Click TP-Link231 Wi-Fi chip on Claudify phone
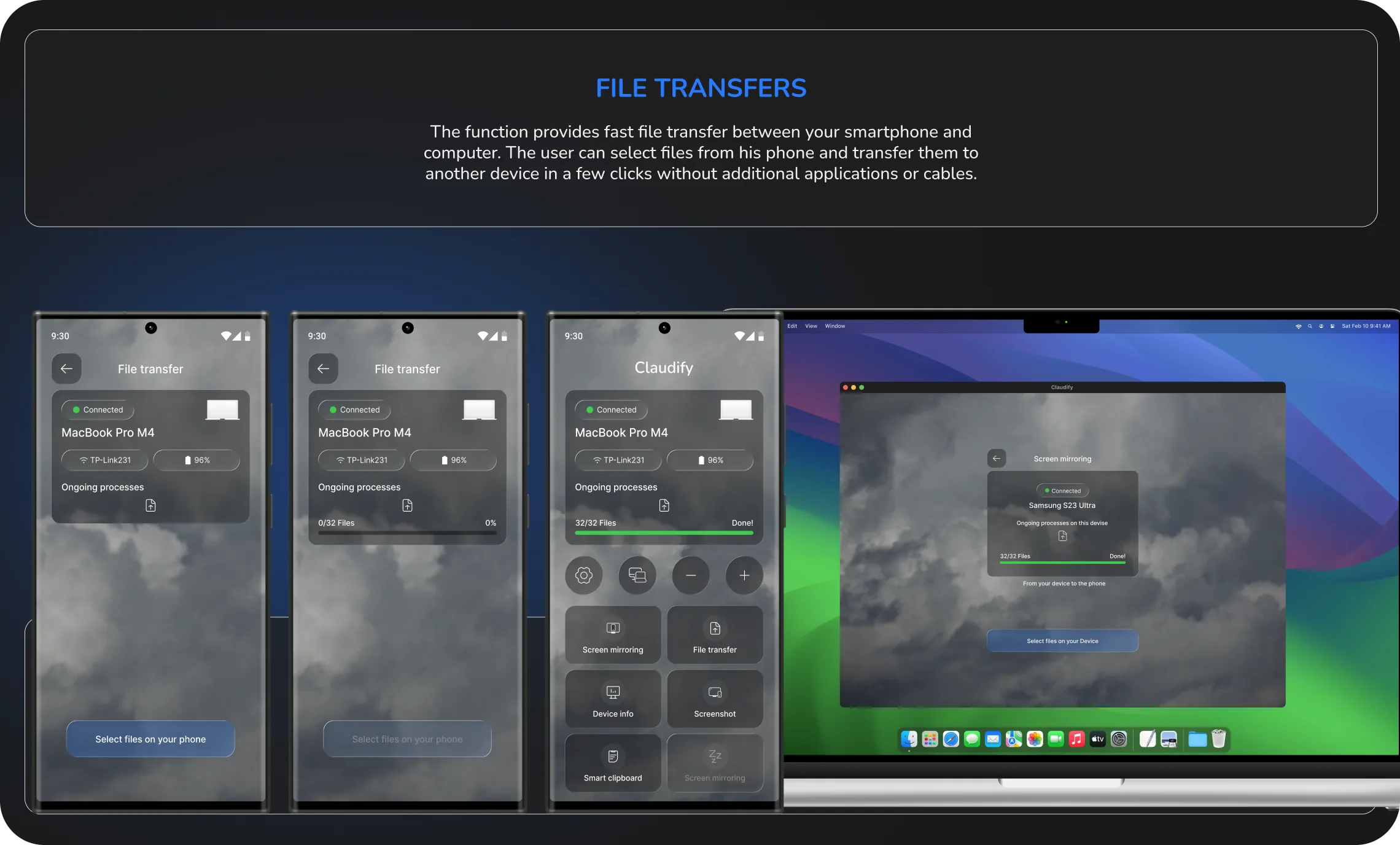 (618, 460)
